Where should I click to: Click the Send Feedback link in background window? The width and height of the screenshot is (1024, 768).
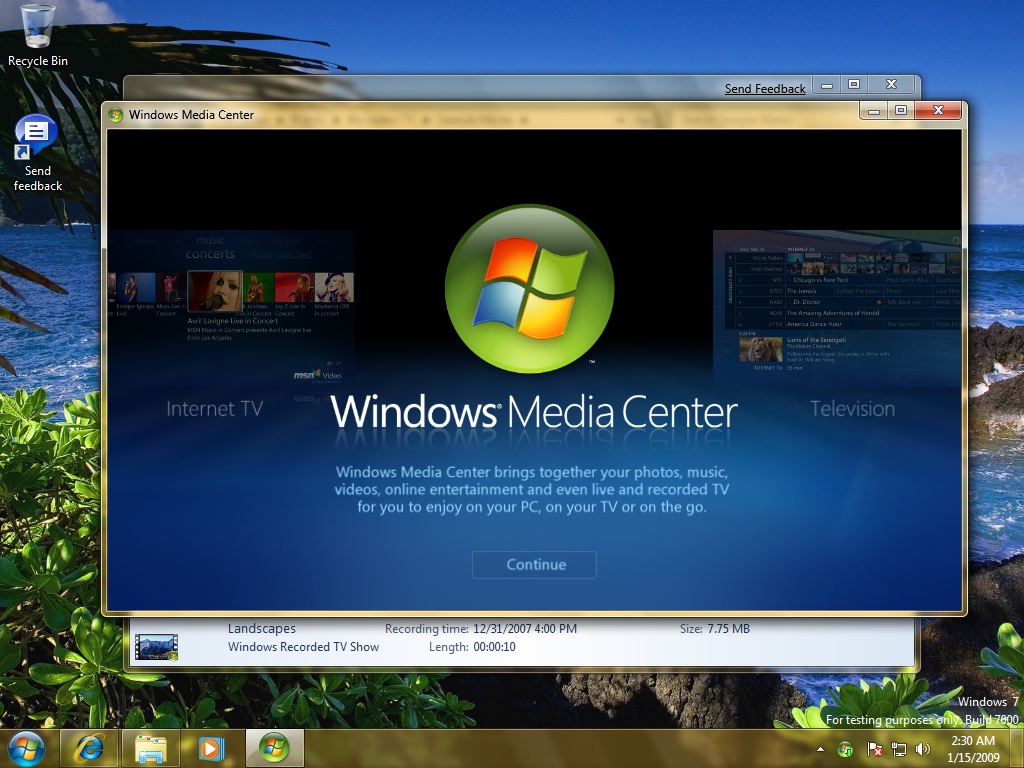(x=765, y=89)
